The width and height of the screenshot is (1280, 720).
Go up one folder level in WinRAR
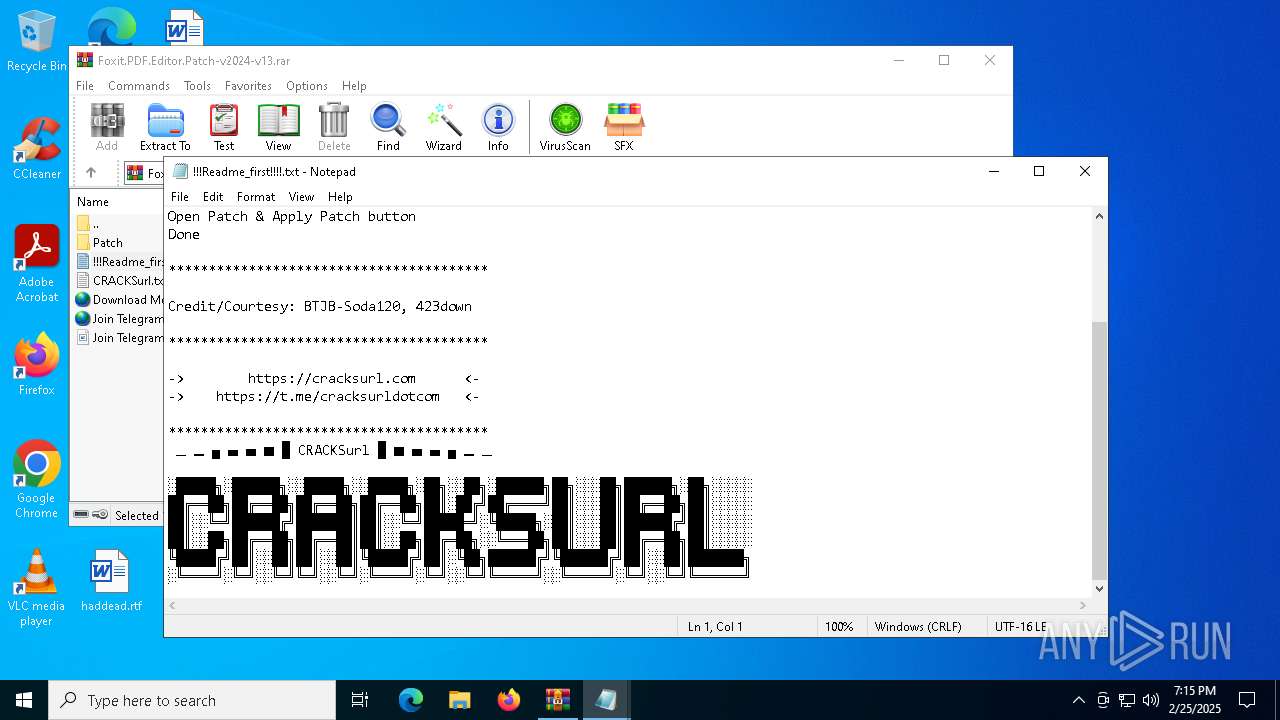click(91, 173)
